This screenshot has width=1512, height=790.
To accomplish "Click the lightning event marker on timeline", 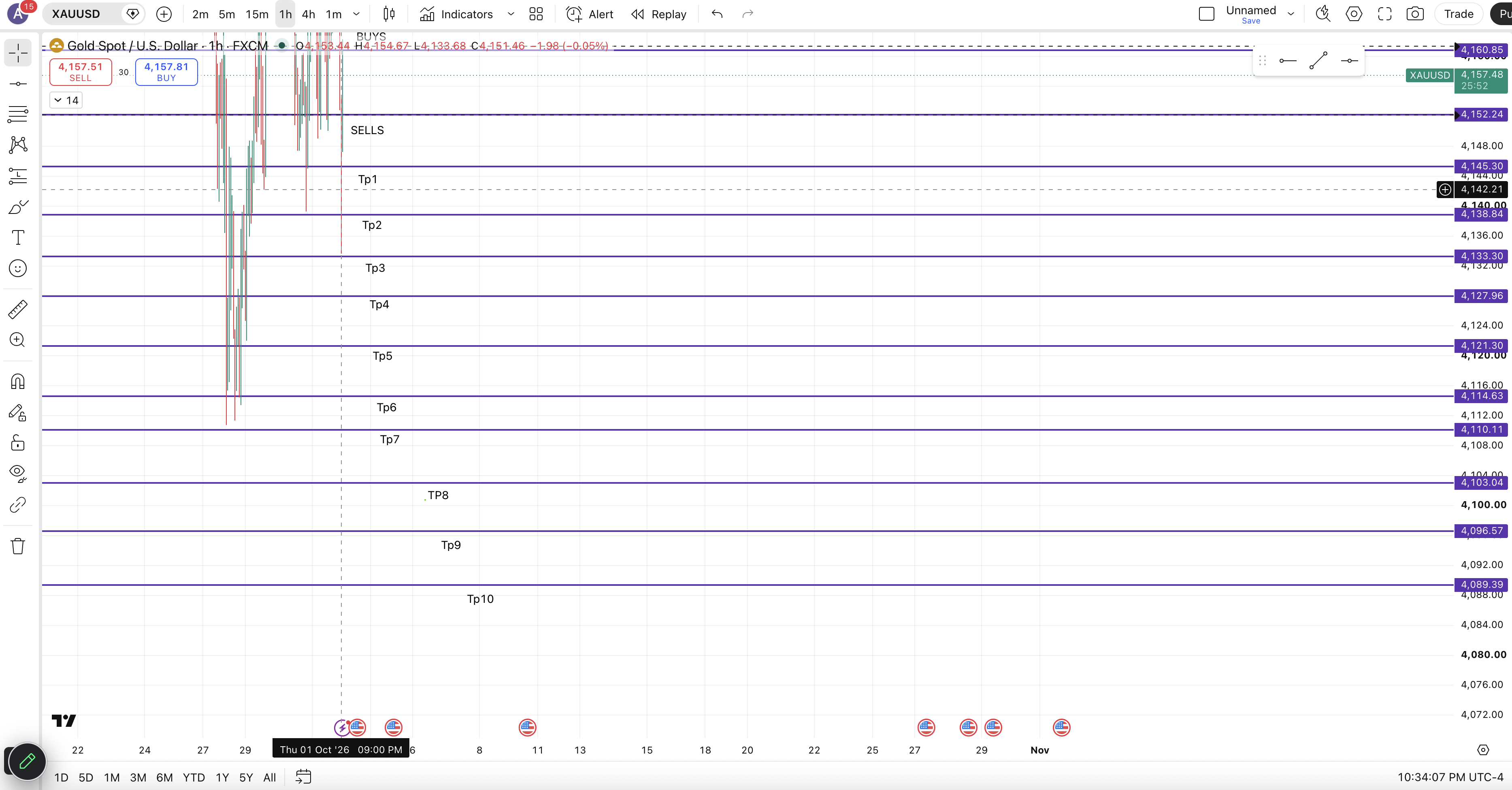I will [342, 728].
